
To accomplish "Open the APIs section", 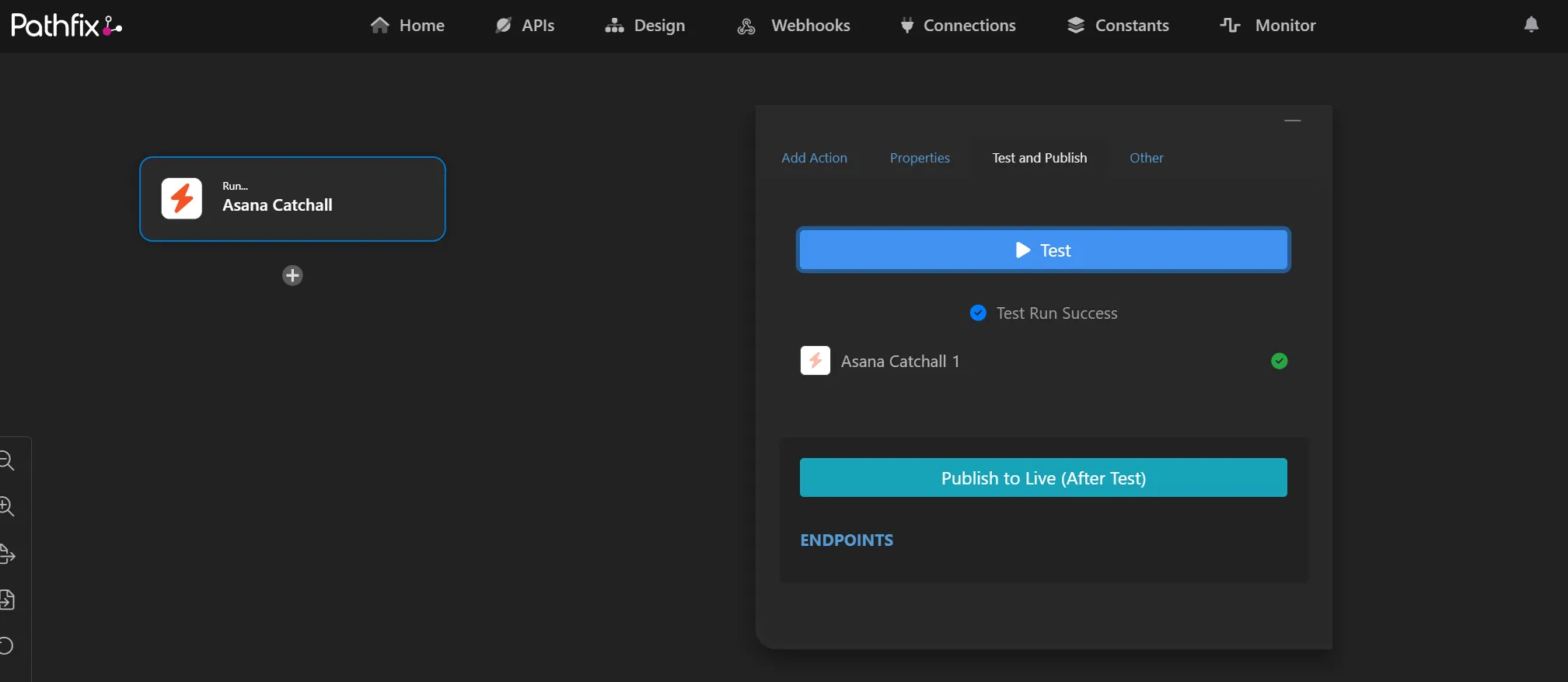I will click(x=525, y=26).
